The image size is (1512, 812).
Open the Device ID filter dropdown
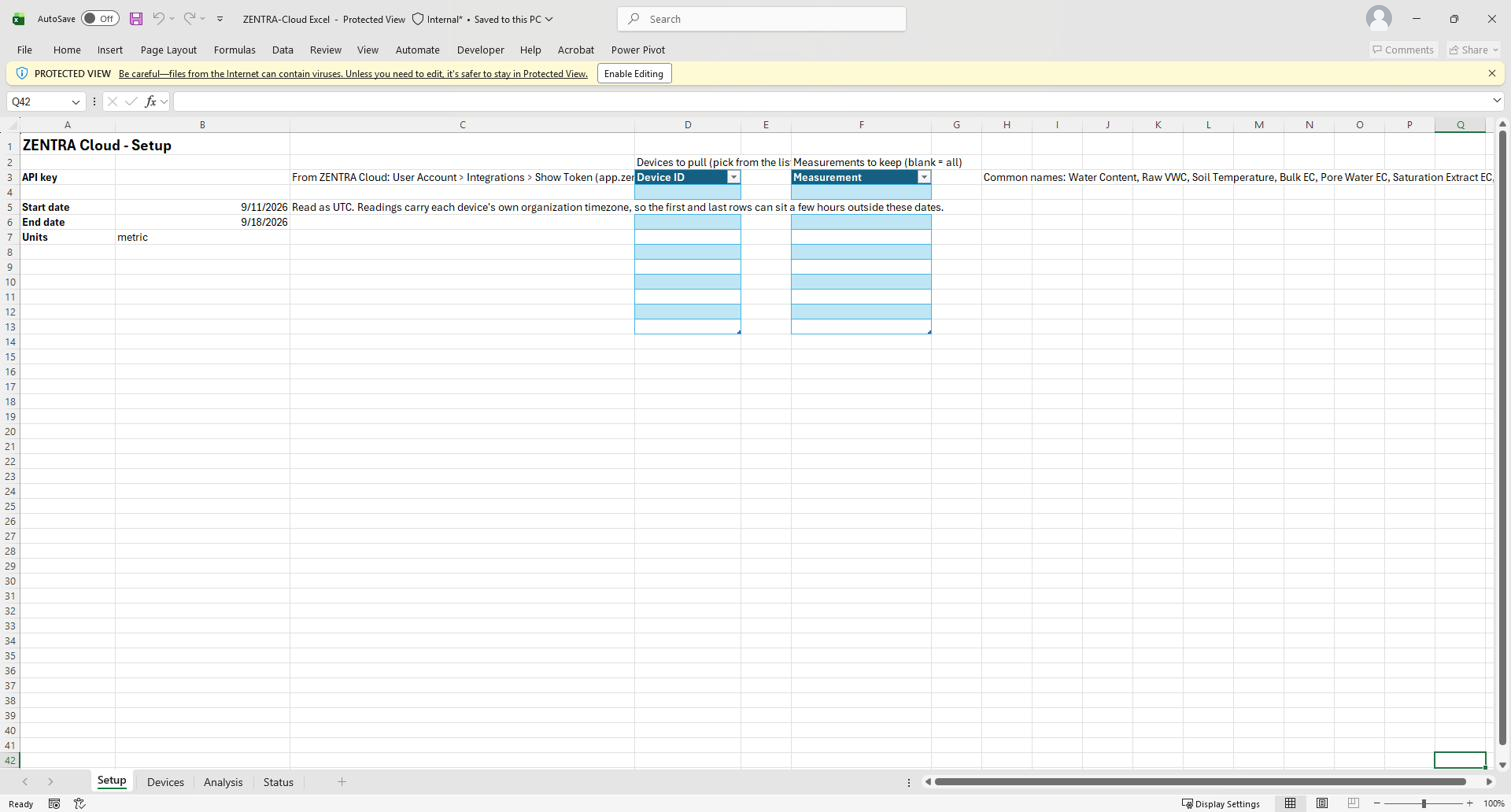tap(733, 178)
